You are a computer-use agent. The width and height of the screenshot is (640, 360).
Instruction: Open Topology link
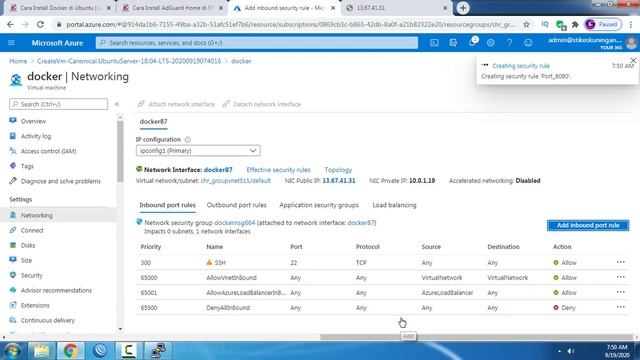338,170
